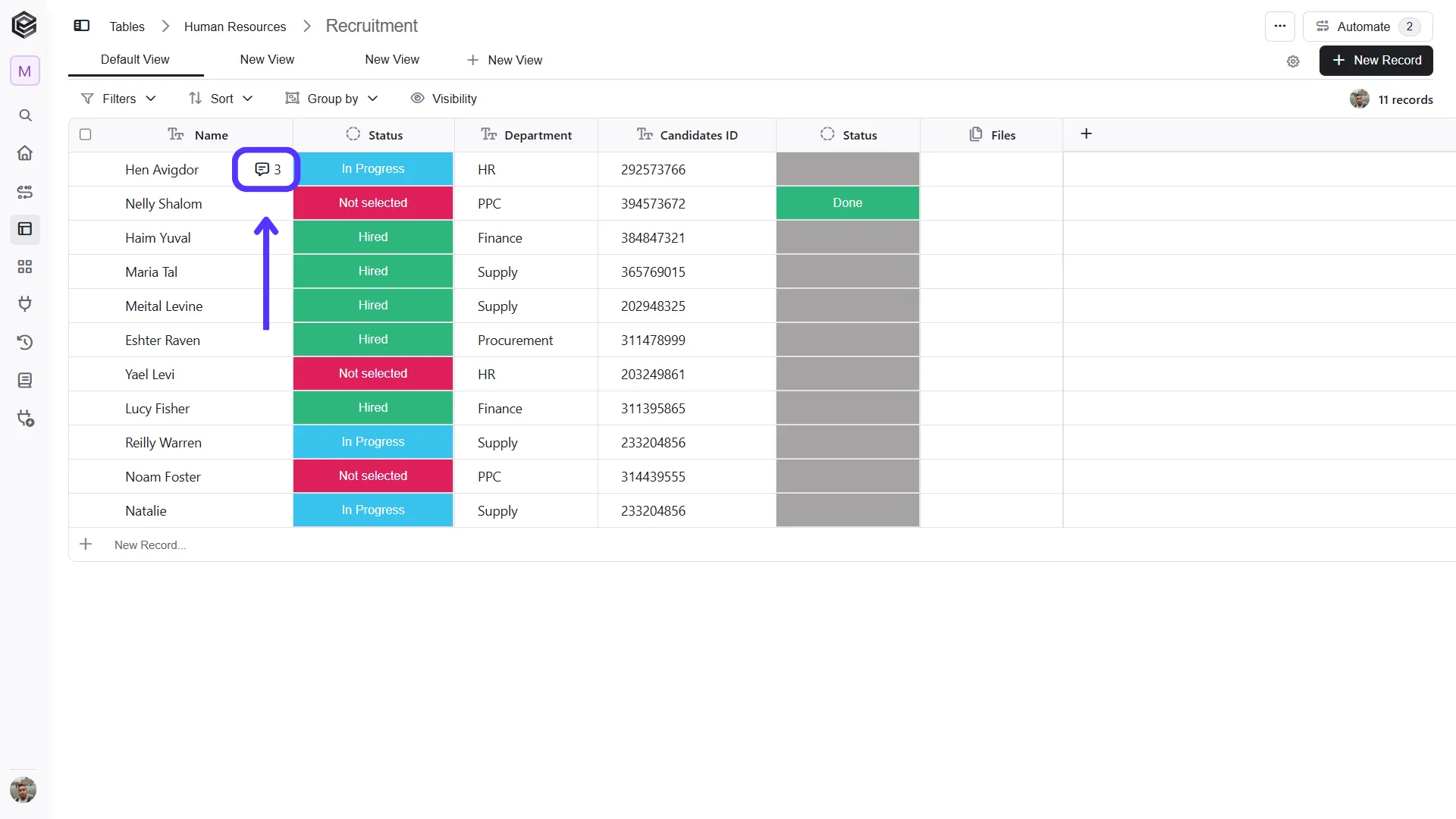
Task: Click the black New Record button
Action: click(x=1376, y=61)
